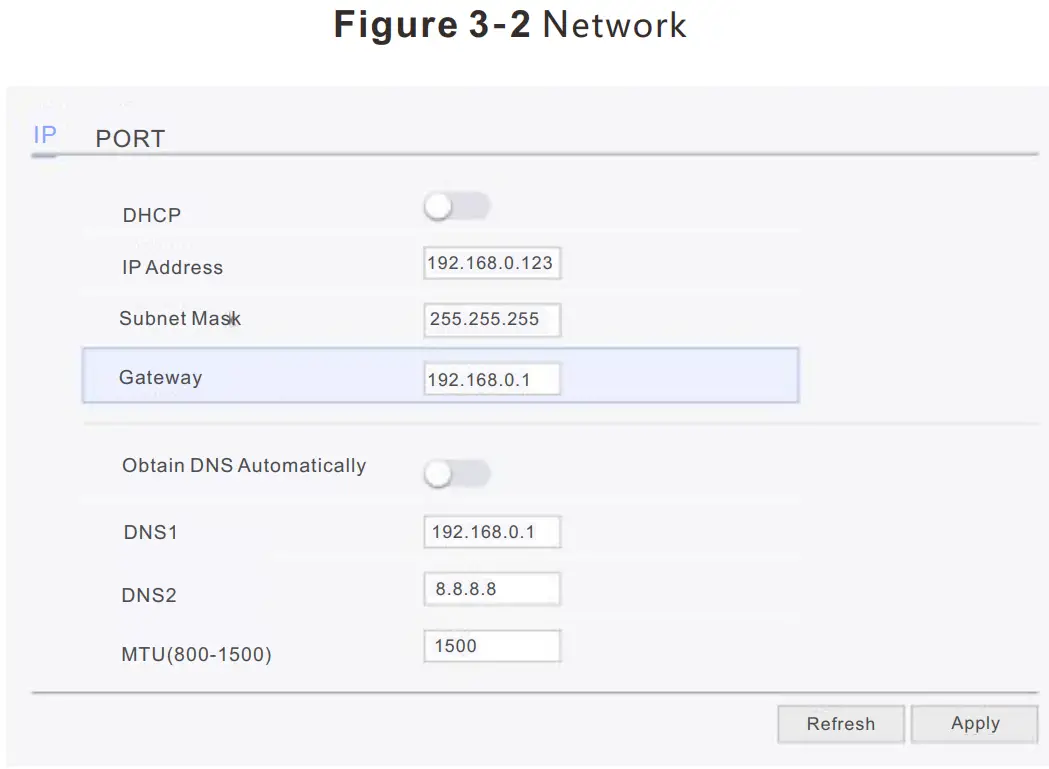Click the Subnet Mask label text

tap(180, 319)
